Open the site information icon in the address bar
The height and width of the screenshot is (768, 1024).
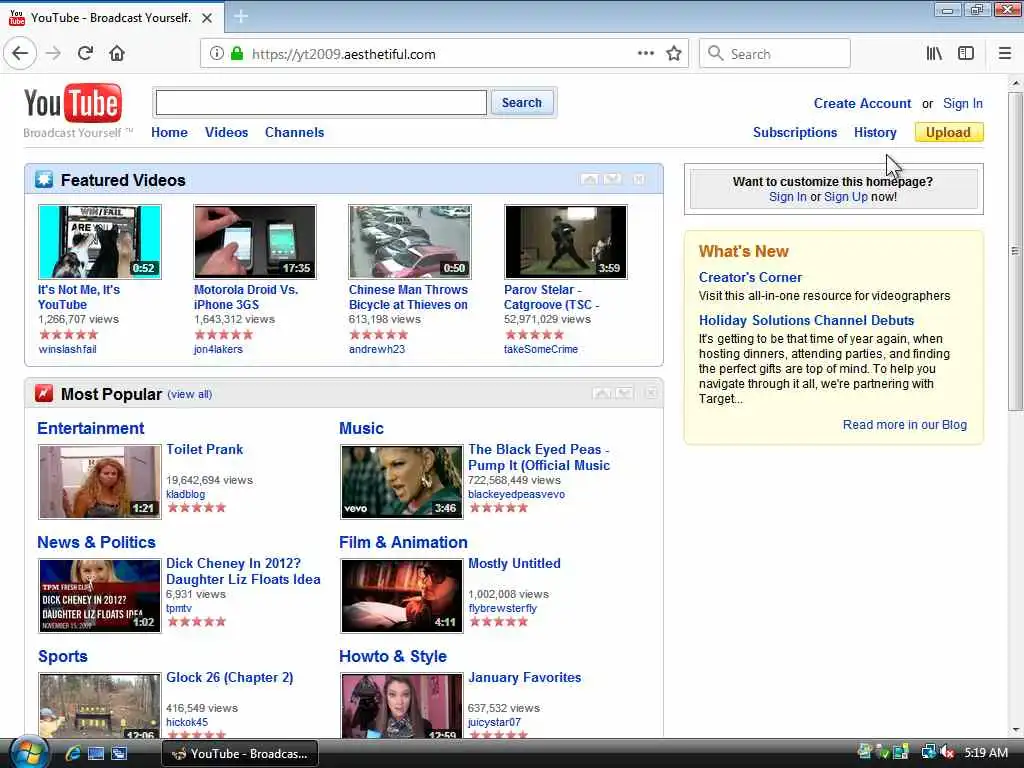[216, 54]
